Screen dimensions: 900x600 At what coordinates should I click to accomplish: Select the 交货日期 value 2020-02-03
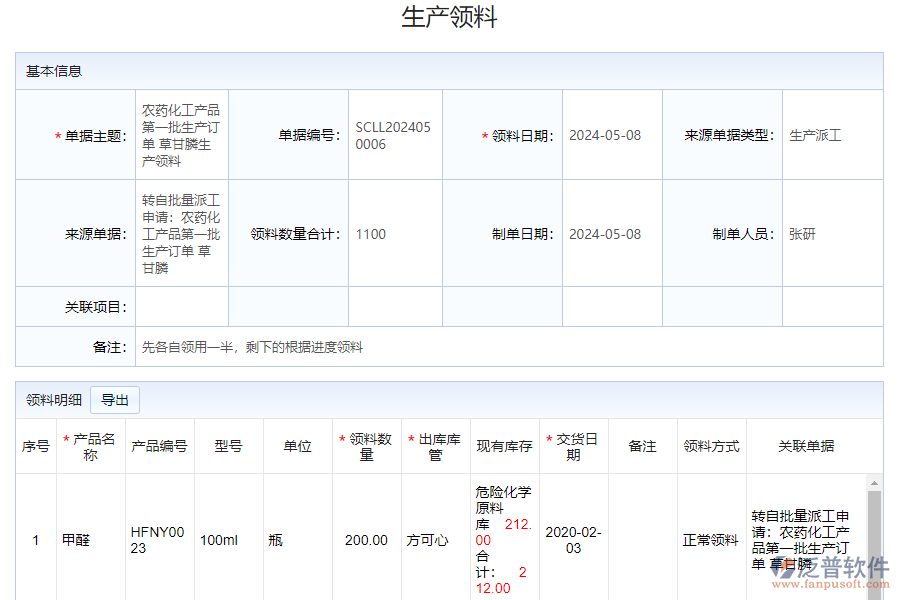tap(574, 540)
